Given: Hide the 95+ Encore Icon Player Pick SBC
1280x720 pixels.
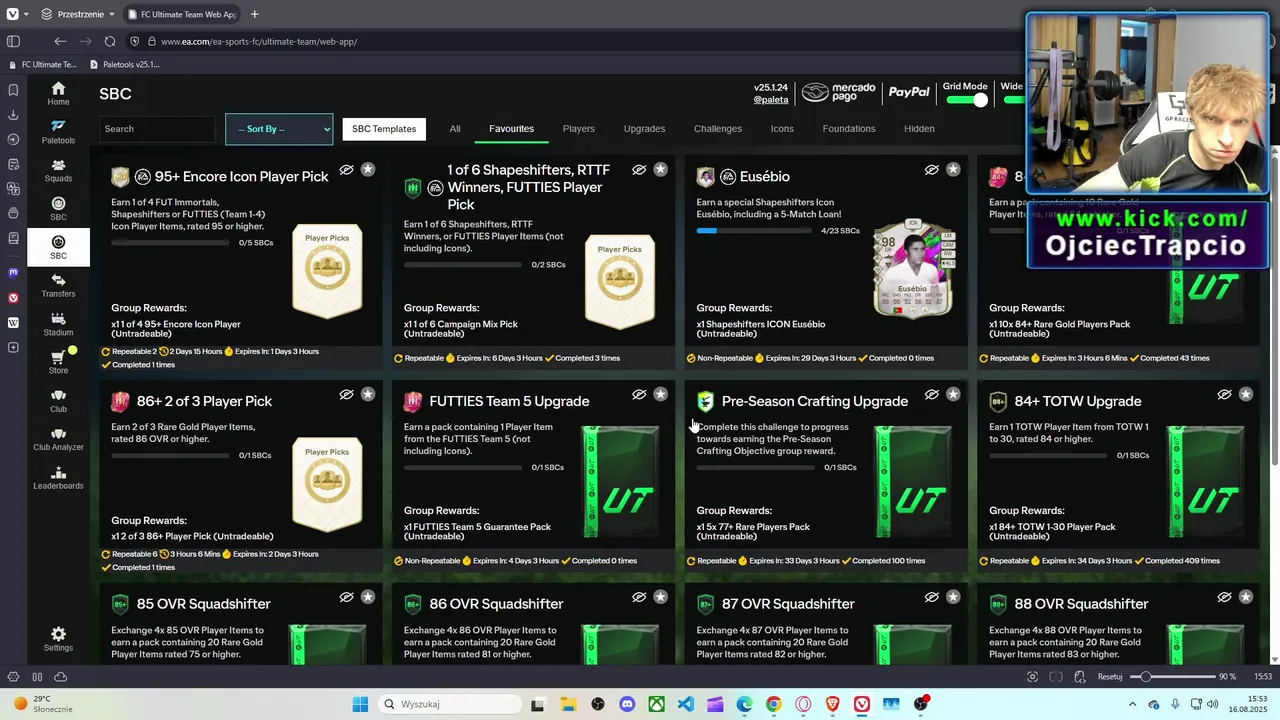Looking at the screenshot, I should coord(346,170).
